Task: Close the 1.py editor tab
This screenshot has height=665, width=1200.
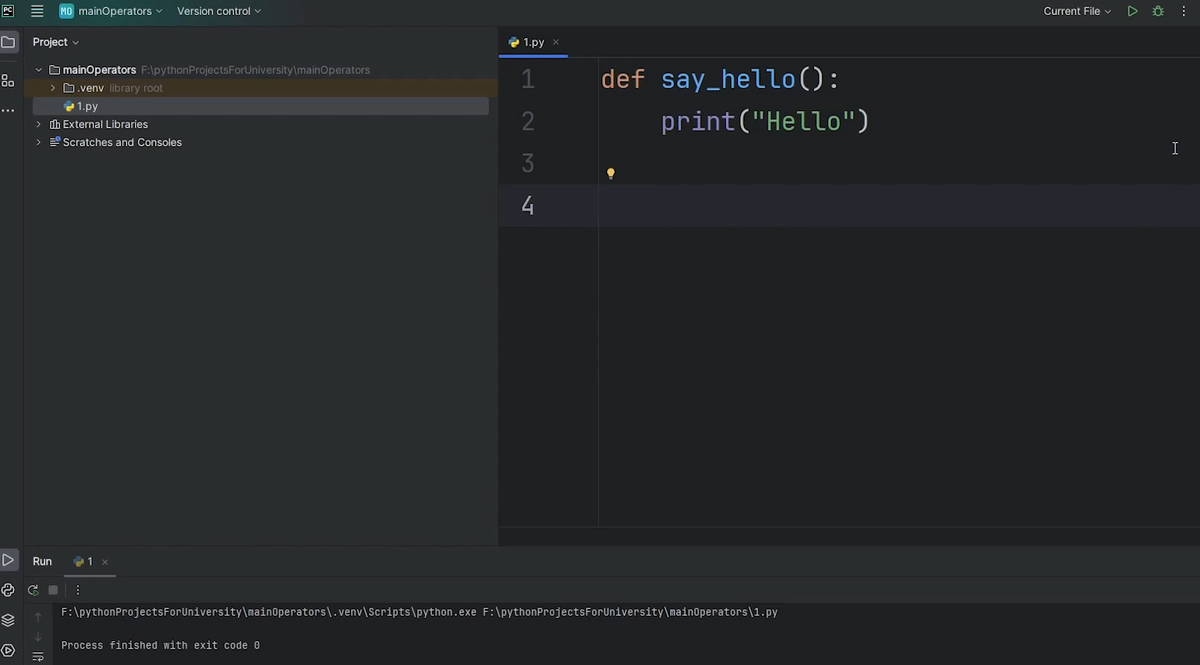Action: (x=556, y=42)
